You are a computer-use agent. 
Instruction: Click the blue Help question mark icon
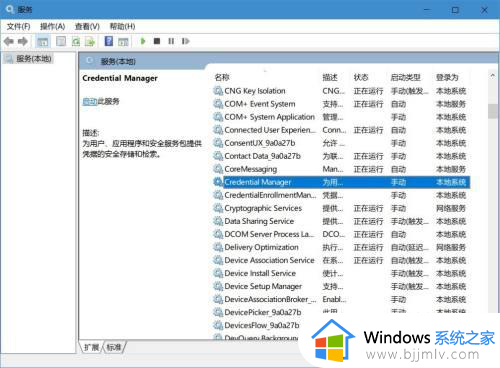[109, 41]
